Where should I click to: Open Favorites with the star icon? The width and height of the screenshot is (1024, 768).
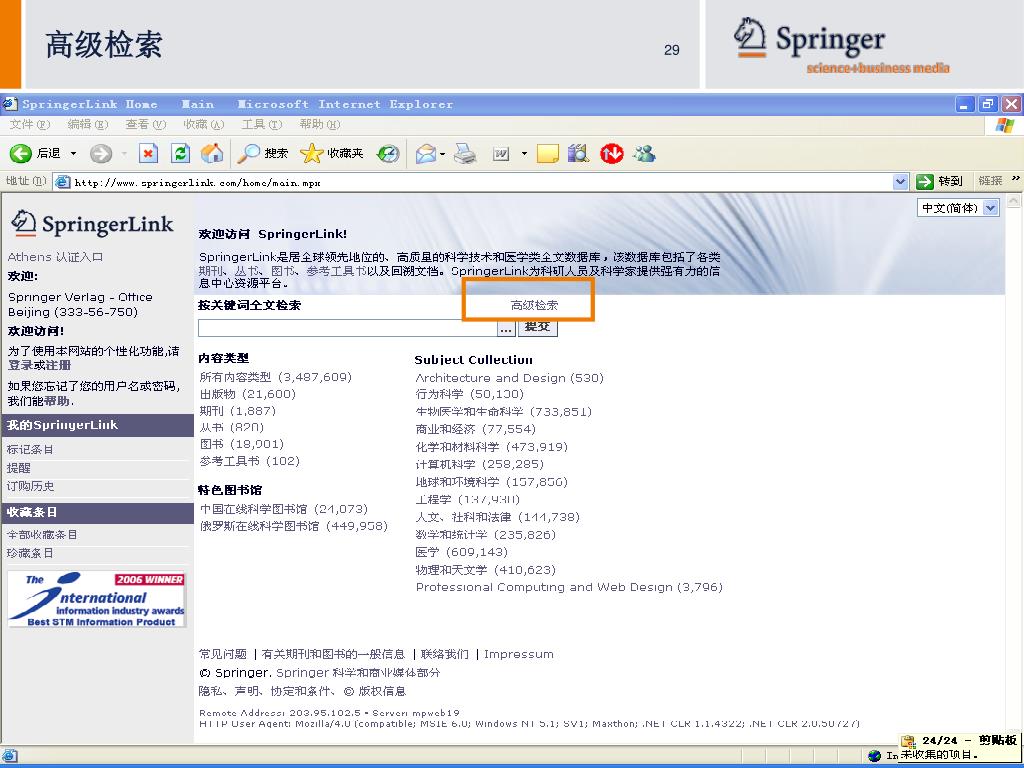[312, 153]
